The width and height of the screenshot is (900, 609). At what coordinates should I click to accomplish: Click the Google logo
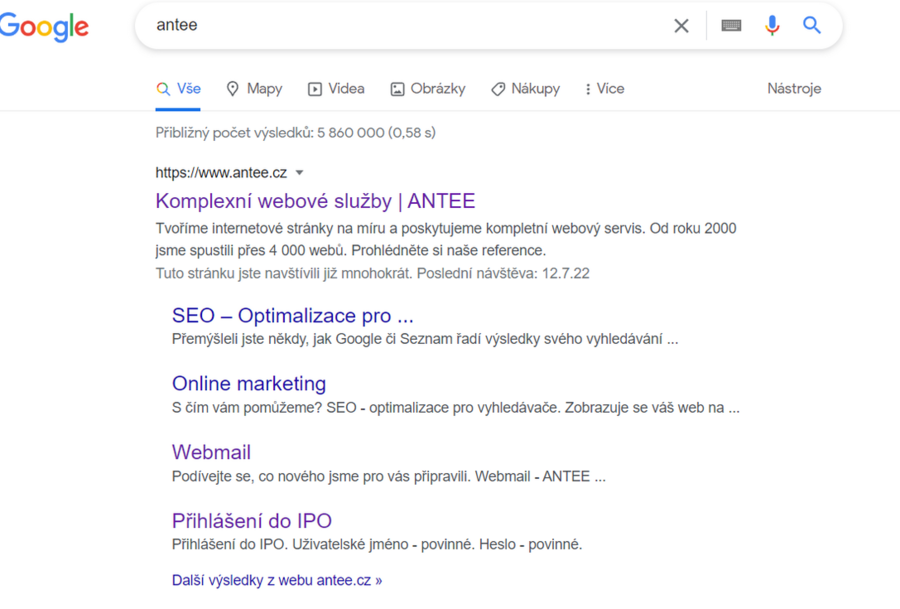point(44,27)
